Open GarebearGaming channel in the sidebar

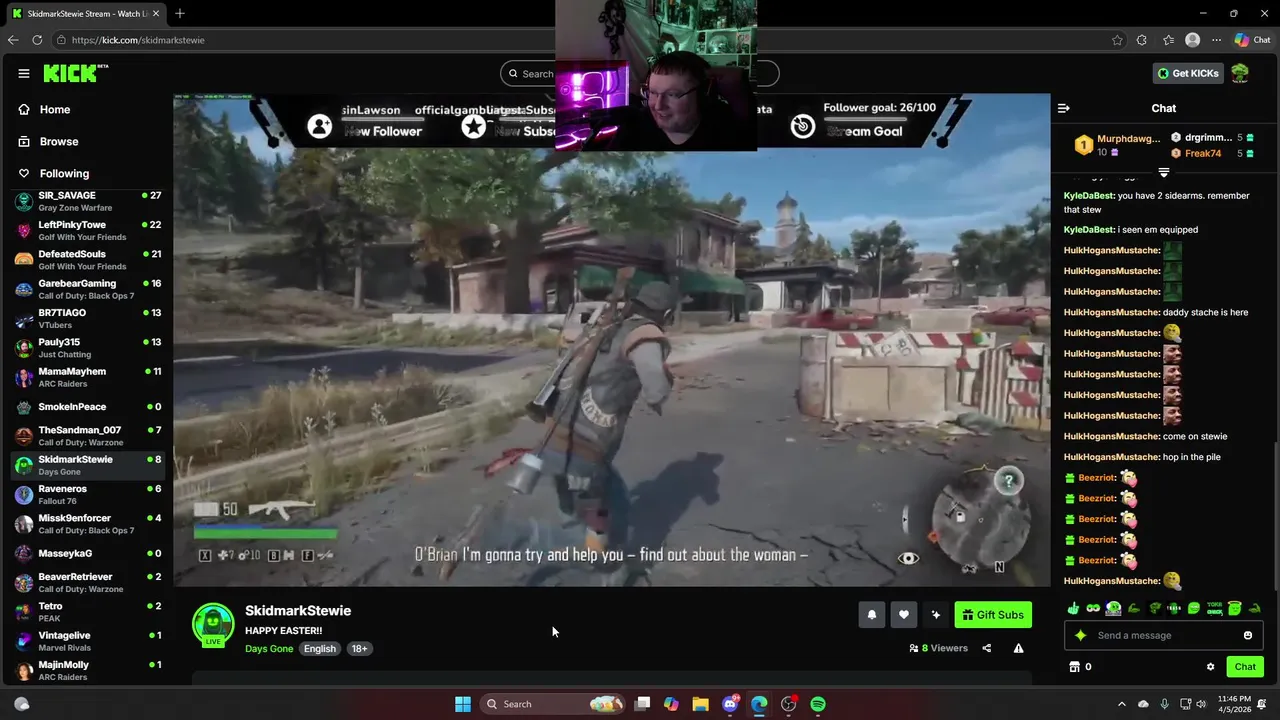click(86, 289)
